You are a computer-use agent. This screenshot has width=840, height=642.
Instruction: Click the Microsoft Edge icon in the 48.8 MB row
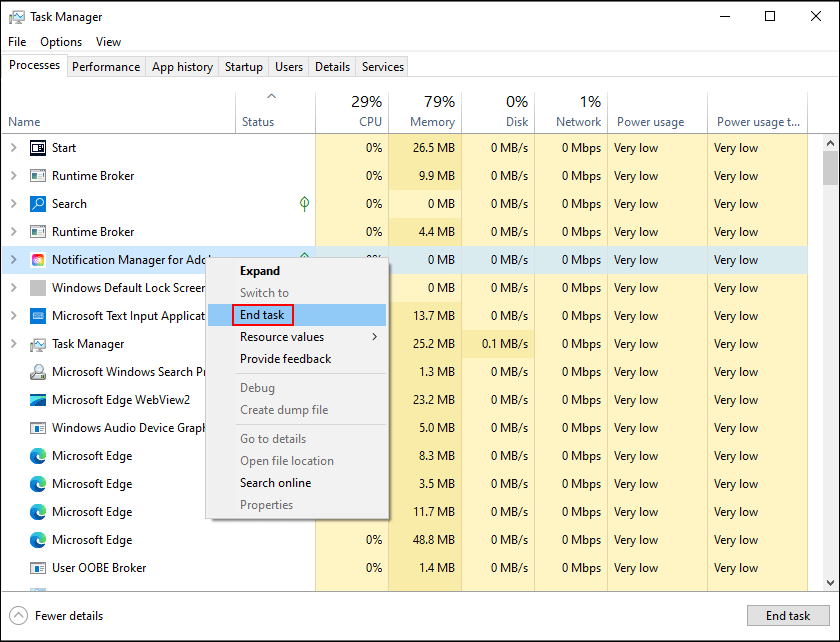click(x=38, y=540)
